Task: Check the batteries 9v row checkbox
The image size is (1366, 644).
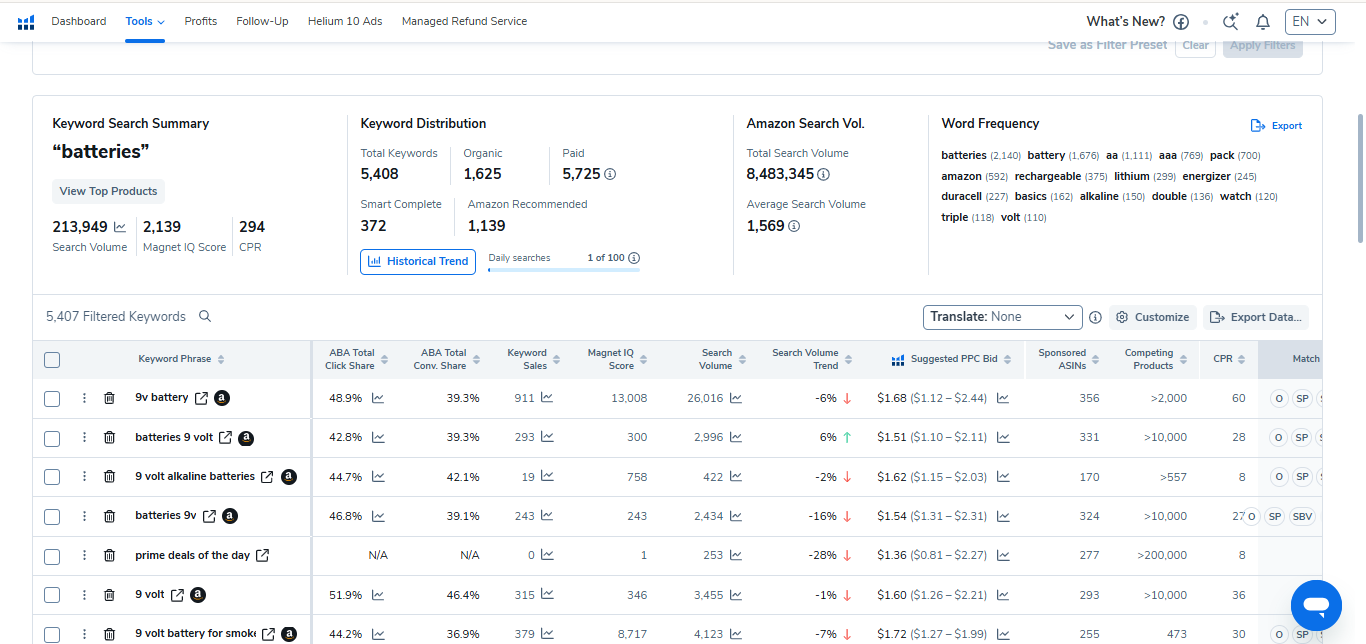Action: 52,517
